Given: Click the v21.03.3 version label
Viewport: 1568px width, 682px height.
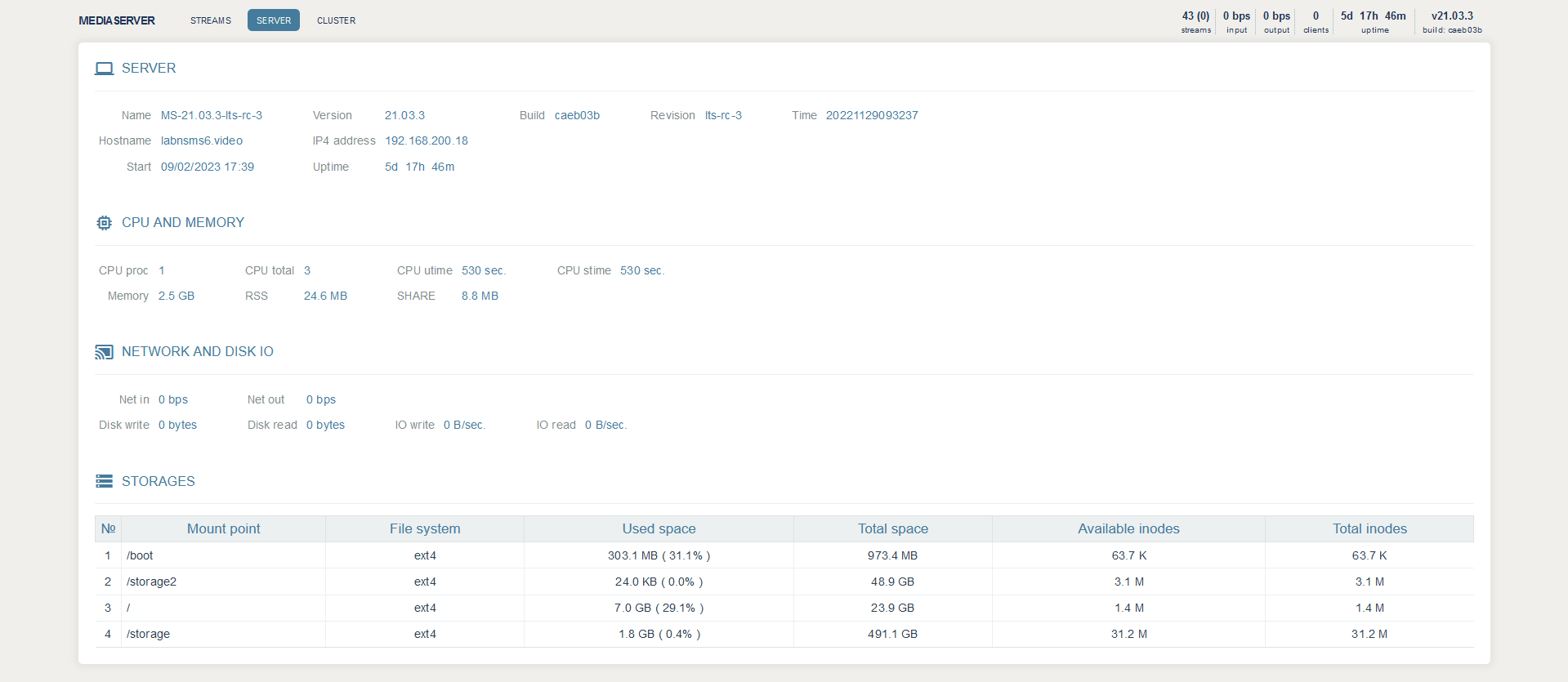Looking at the screenshot, I should pyautogui.click(x=1452, y=16).
